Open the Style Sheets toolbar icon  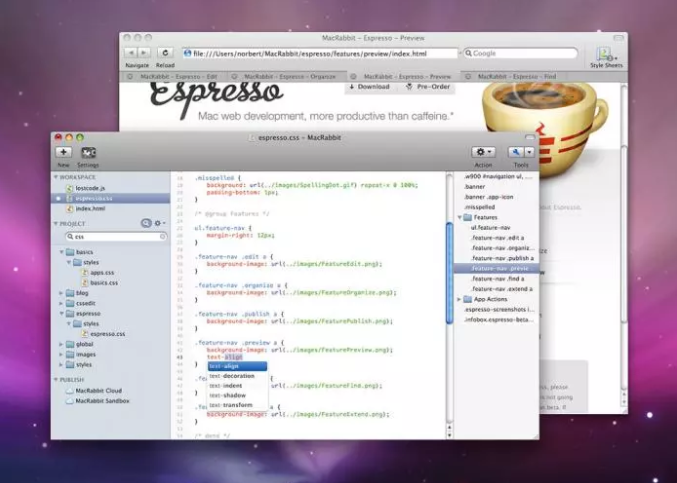point(606,54)
